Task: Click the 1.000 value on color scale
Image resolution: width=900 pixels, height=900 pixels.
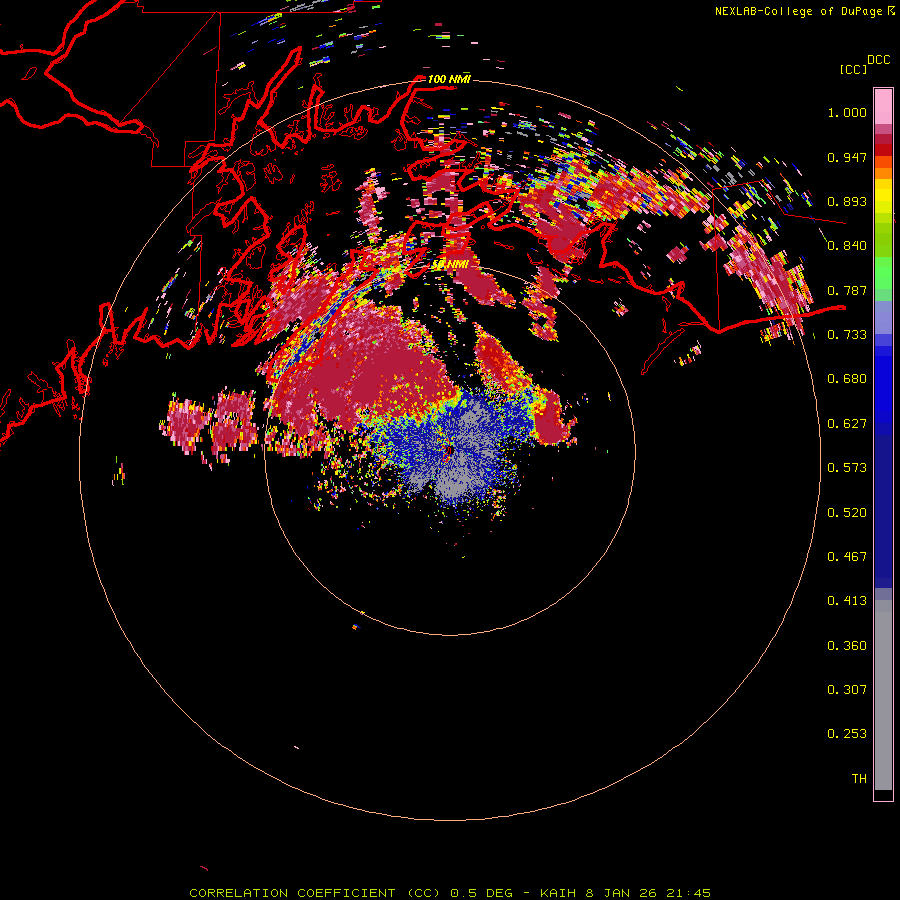Action: [x=847, y=112]
